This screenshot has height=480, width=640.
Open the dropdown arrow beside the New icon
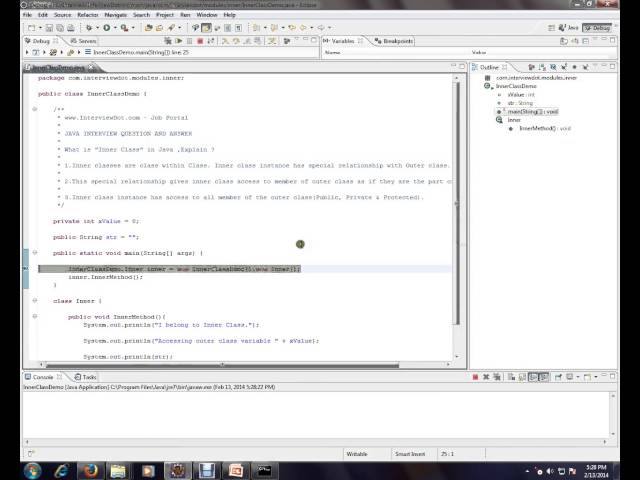tap(40, 28)
